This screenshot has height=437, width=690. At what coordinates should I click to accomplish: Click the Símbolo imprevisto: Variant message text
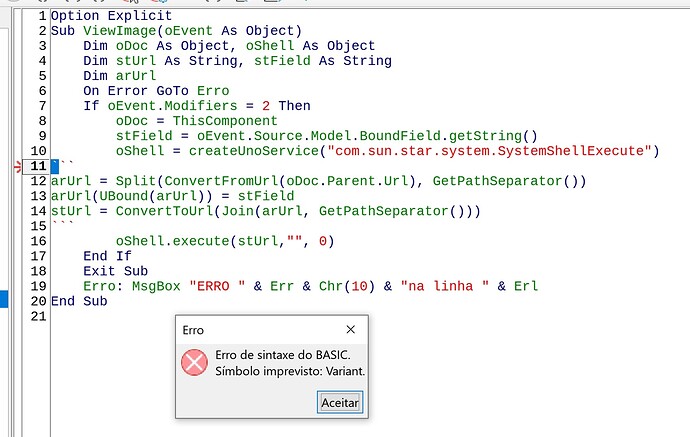click(x=290, y=371)
